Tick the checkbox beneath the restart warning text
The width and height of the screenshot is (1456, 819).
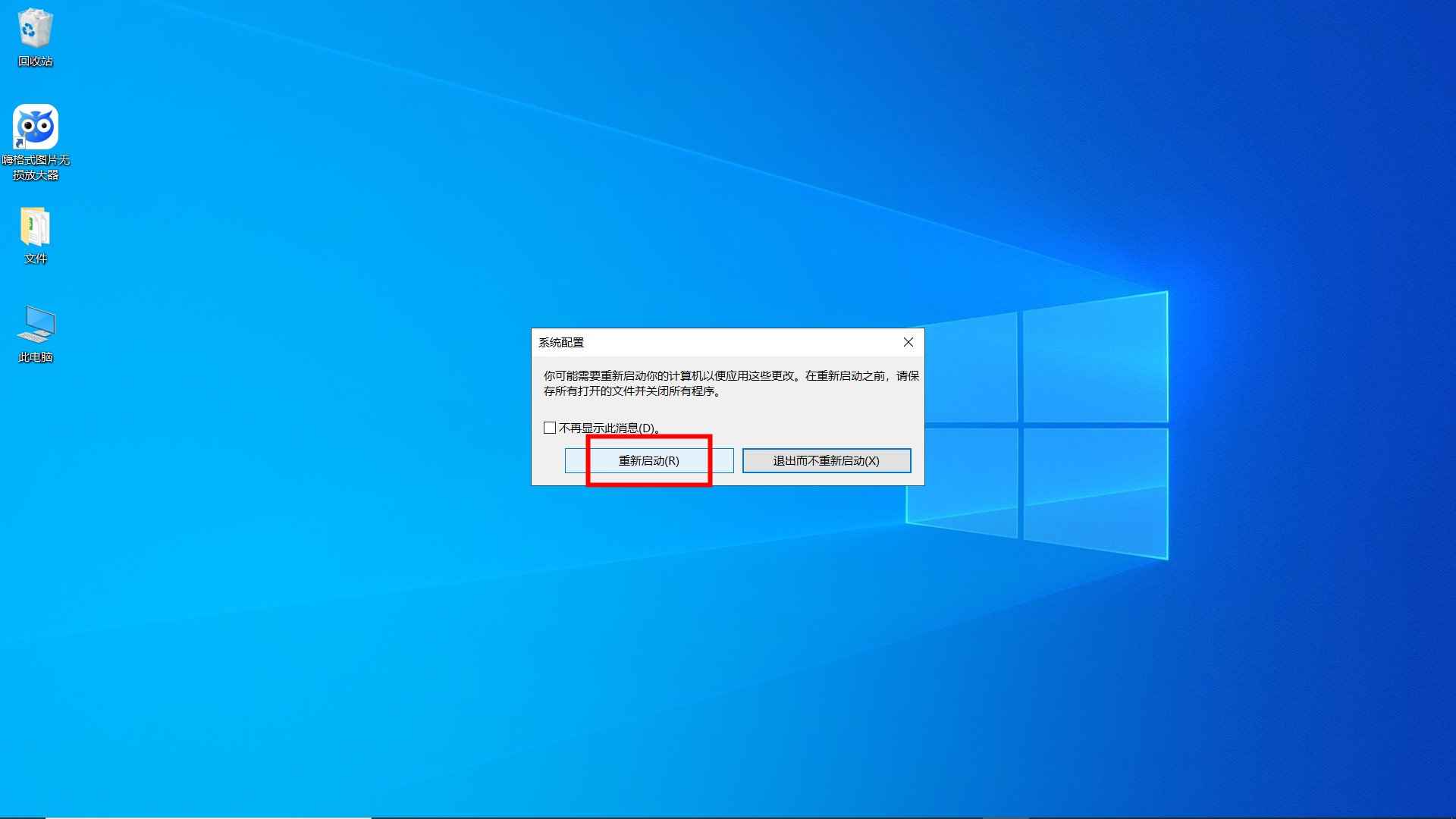(549, 427)
